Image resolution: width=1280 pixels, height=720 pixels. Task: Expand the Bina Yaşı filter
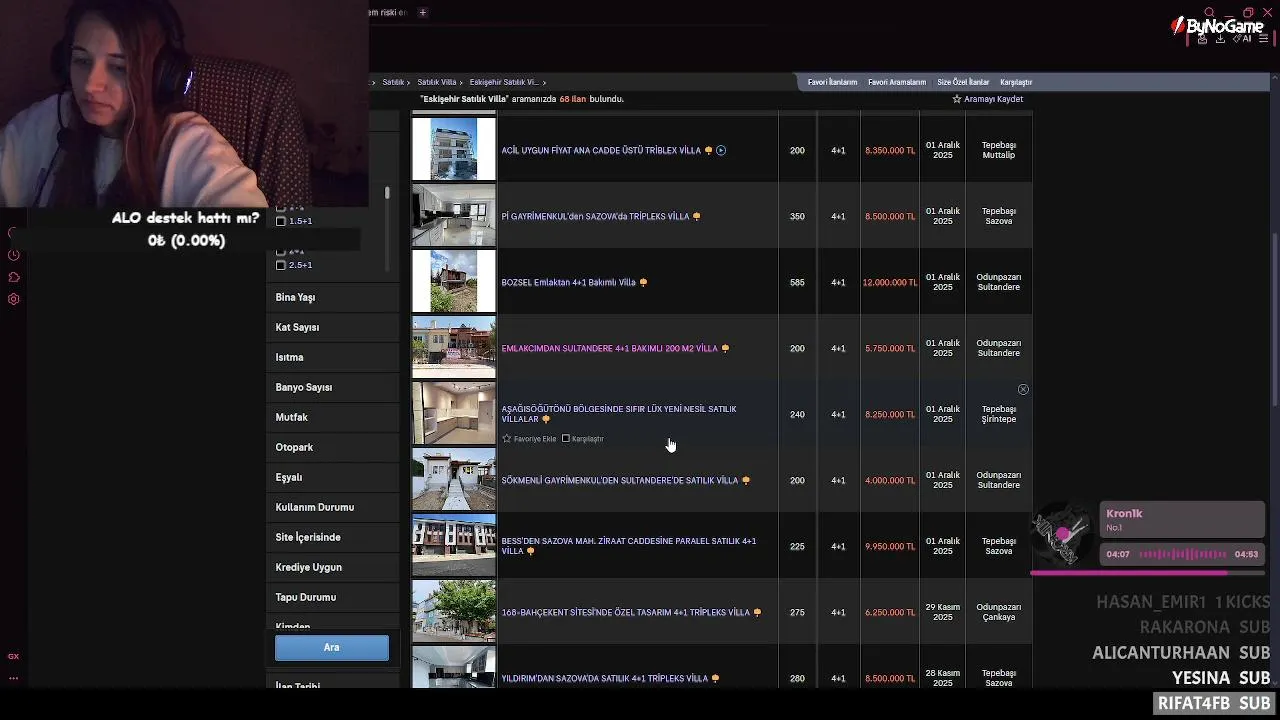point(333,297)
